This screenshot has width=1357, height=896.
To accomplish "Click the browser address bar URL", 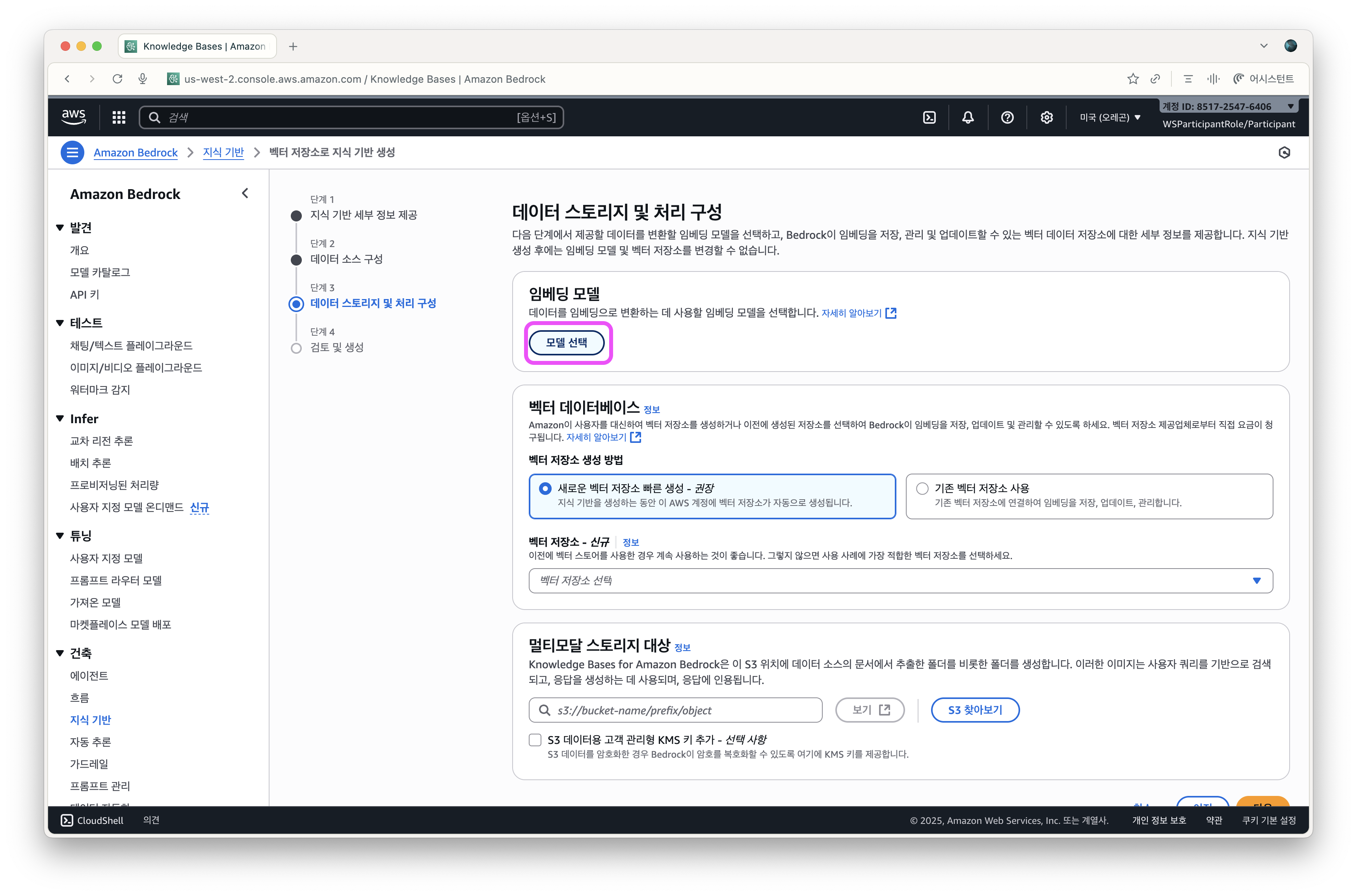I will (x=364, y=79).
